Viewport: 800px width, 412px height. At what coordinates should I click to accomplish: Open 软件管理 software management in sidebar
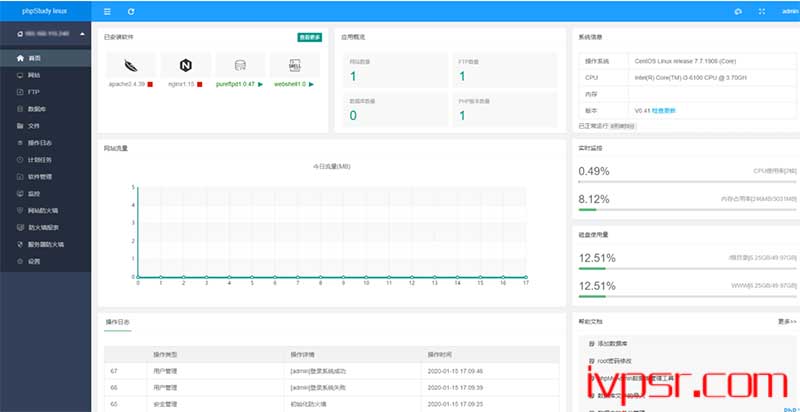coord(45,176)
